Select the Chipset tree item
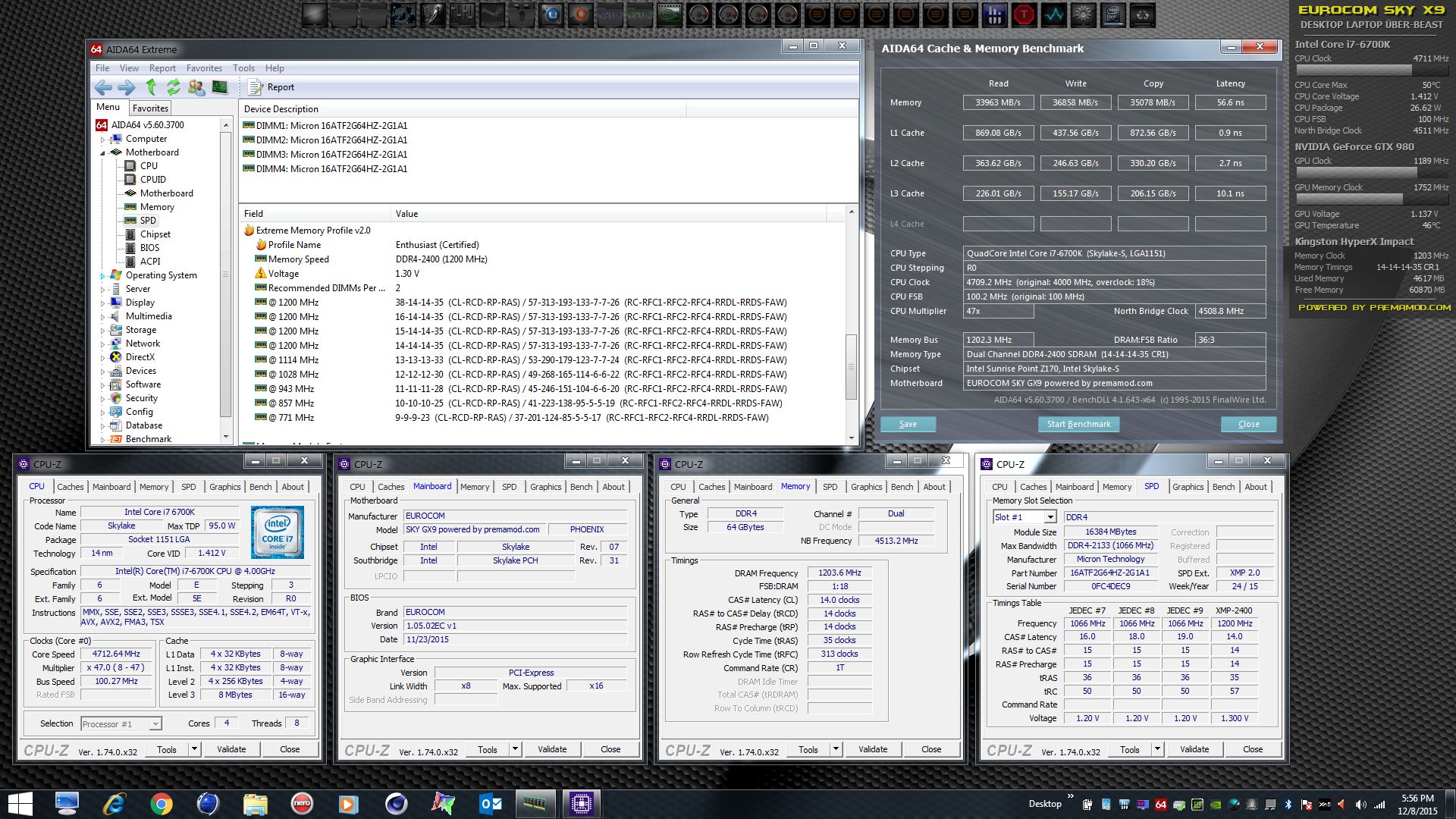 tap(155, 234)
